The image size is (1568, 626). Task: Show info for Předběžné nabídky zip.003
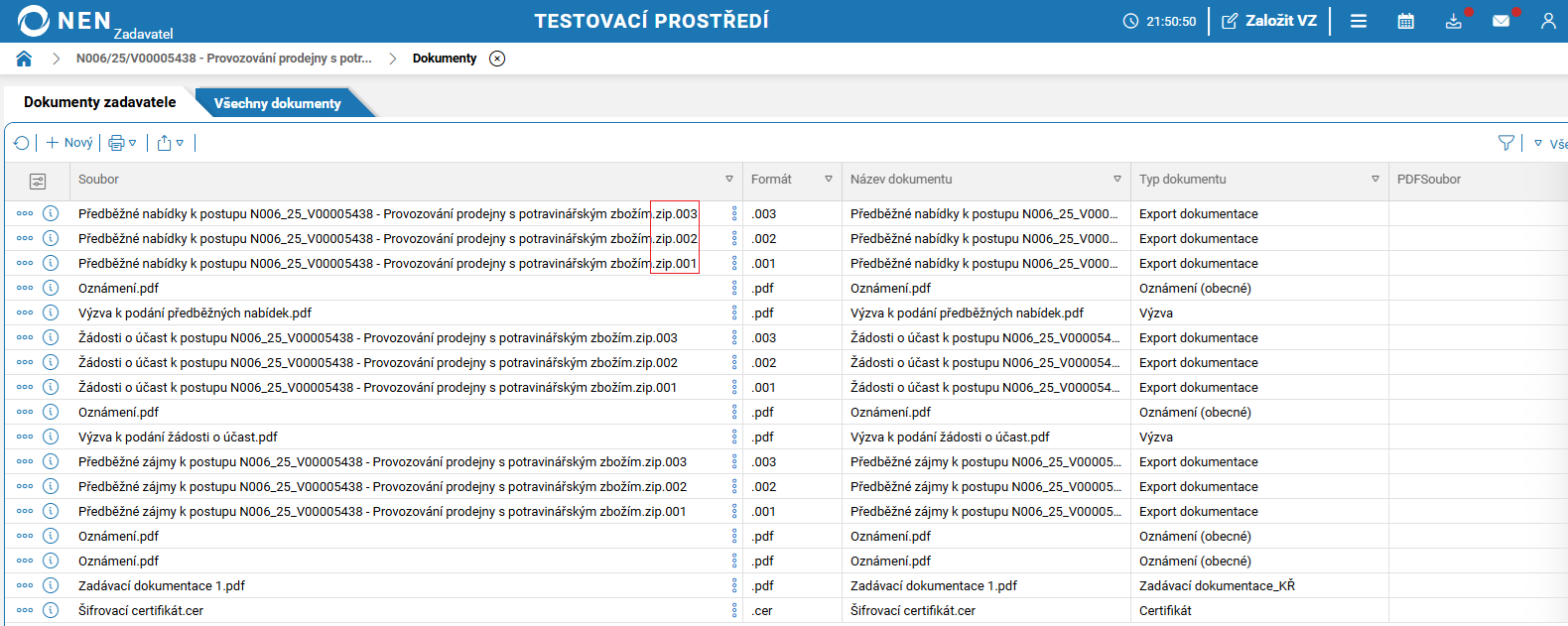point(51,213)
